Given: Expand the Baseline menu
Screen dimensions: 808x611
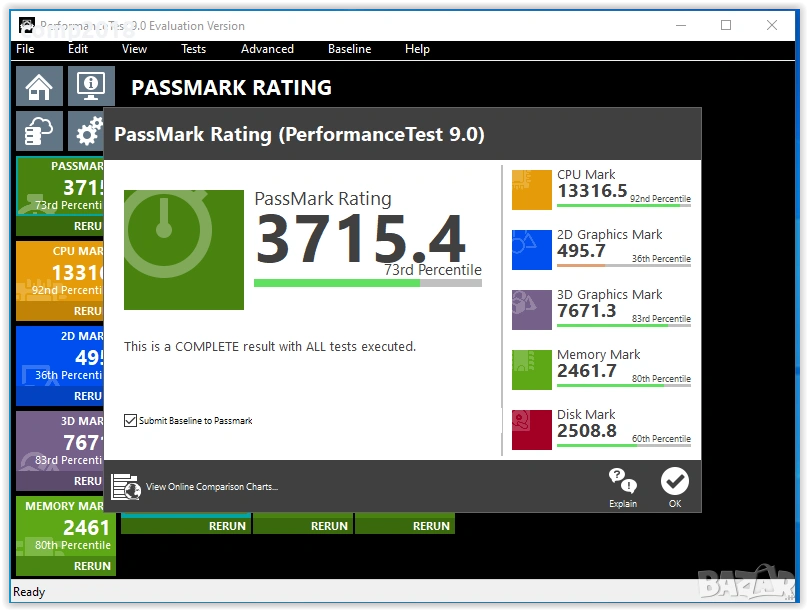Looking at the screenshot, I should tap(349, 49).
